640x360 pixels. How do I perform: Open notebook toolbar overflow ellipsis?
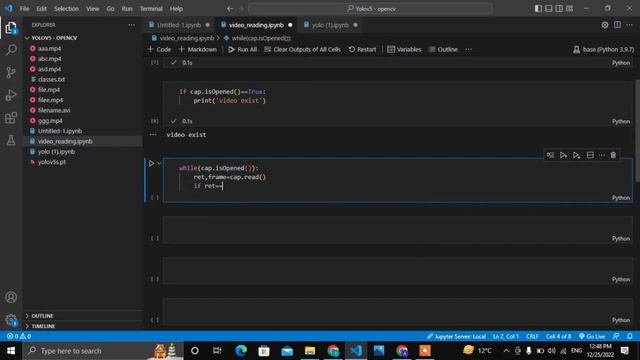468,49
